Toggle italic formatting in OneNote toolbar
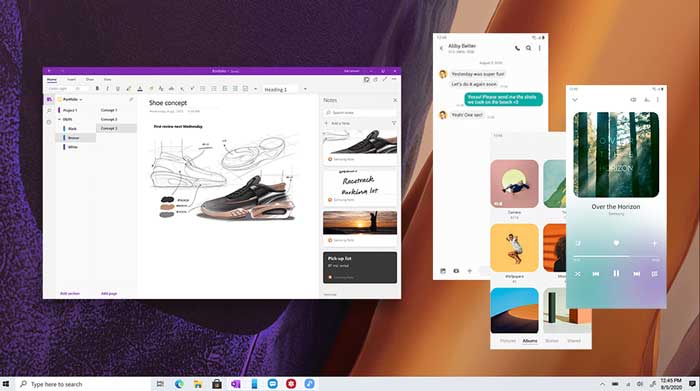 click(x=108, y=89)
